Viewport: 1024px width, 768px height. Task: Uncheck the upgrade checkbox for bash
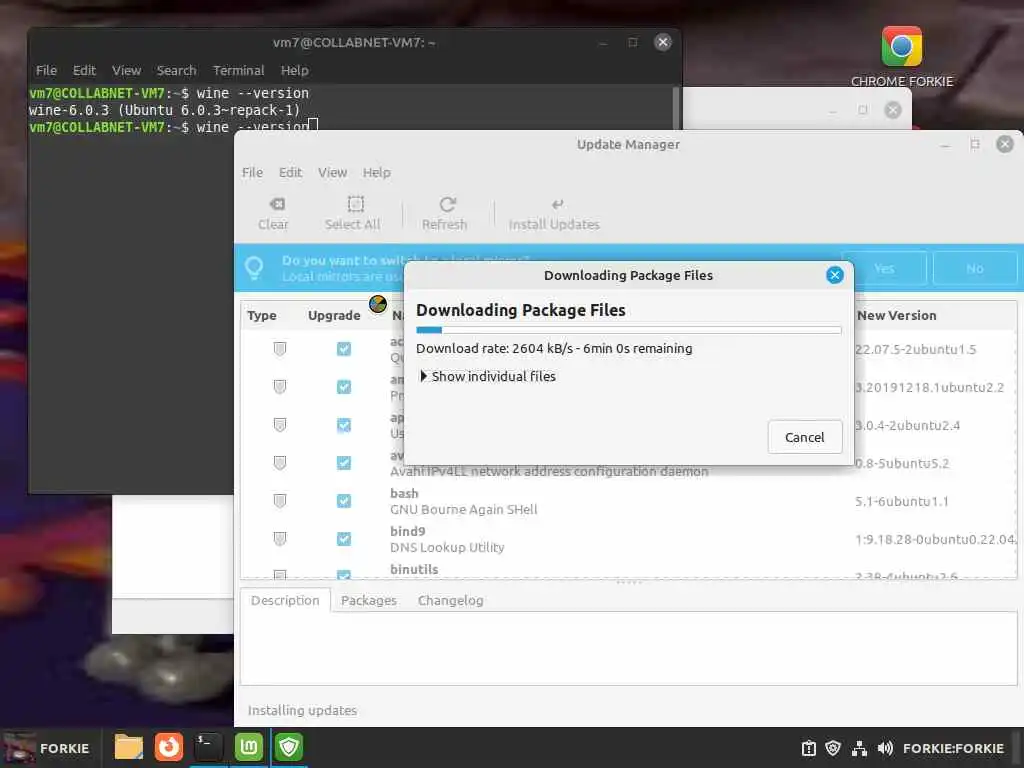[344, 501]
